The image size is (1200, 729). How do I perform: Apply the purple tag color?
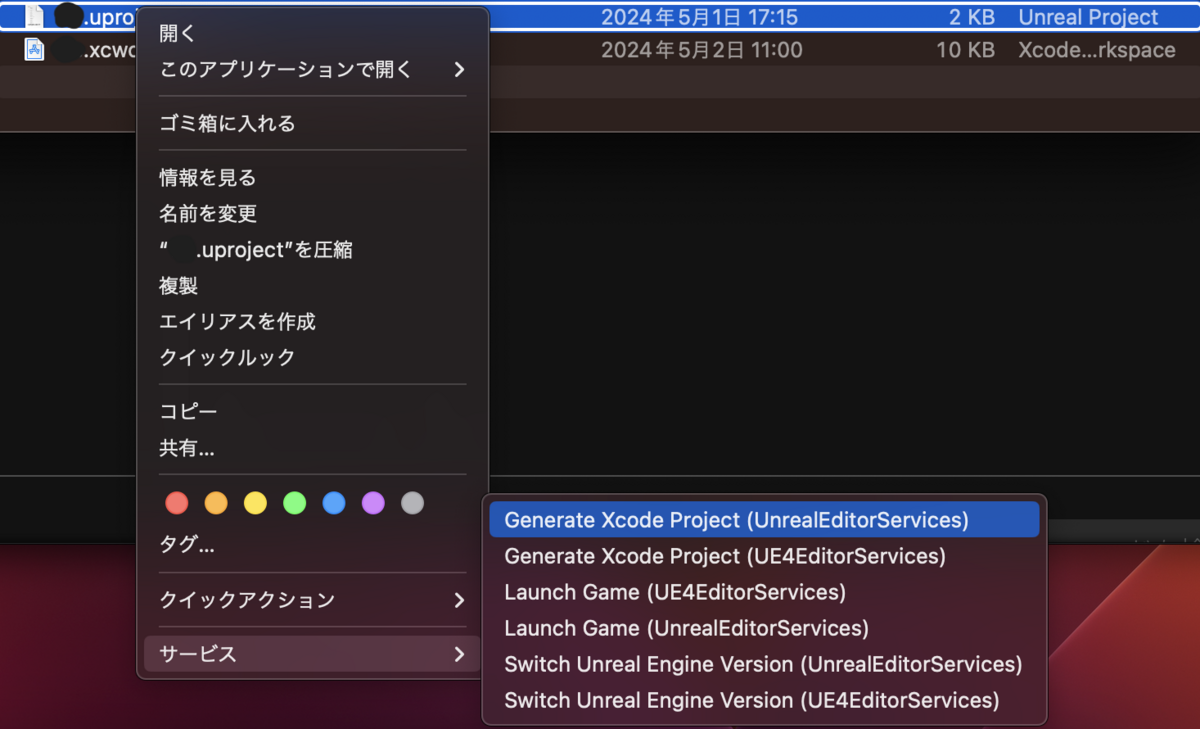[x=373, y=503]
